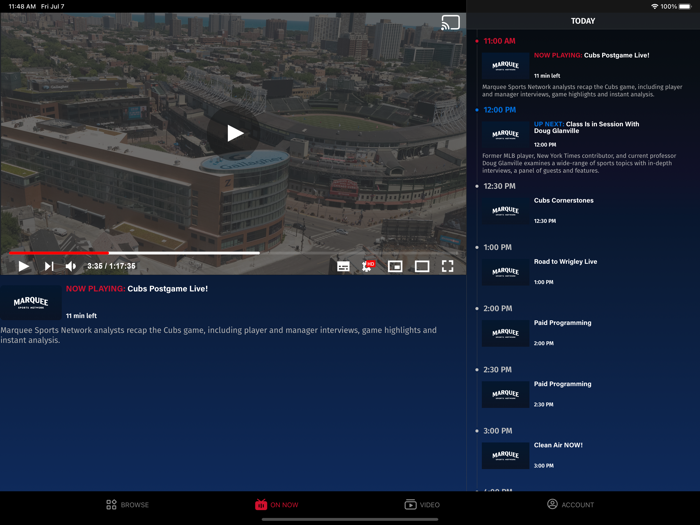The width and height of the screenshot is (700, 525).
Task: Enter fullscreen mode
Action: point(447,267)
